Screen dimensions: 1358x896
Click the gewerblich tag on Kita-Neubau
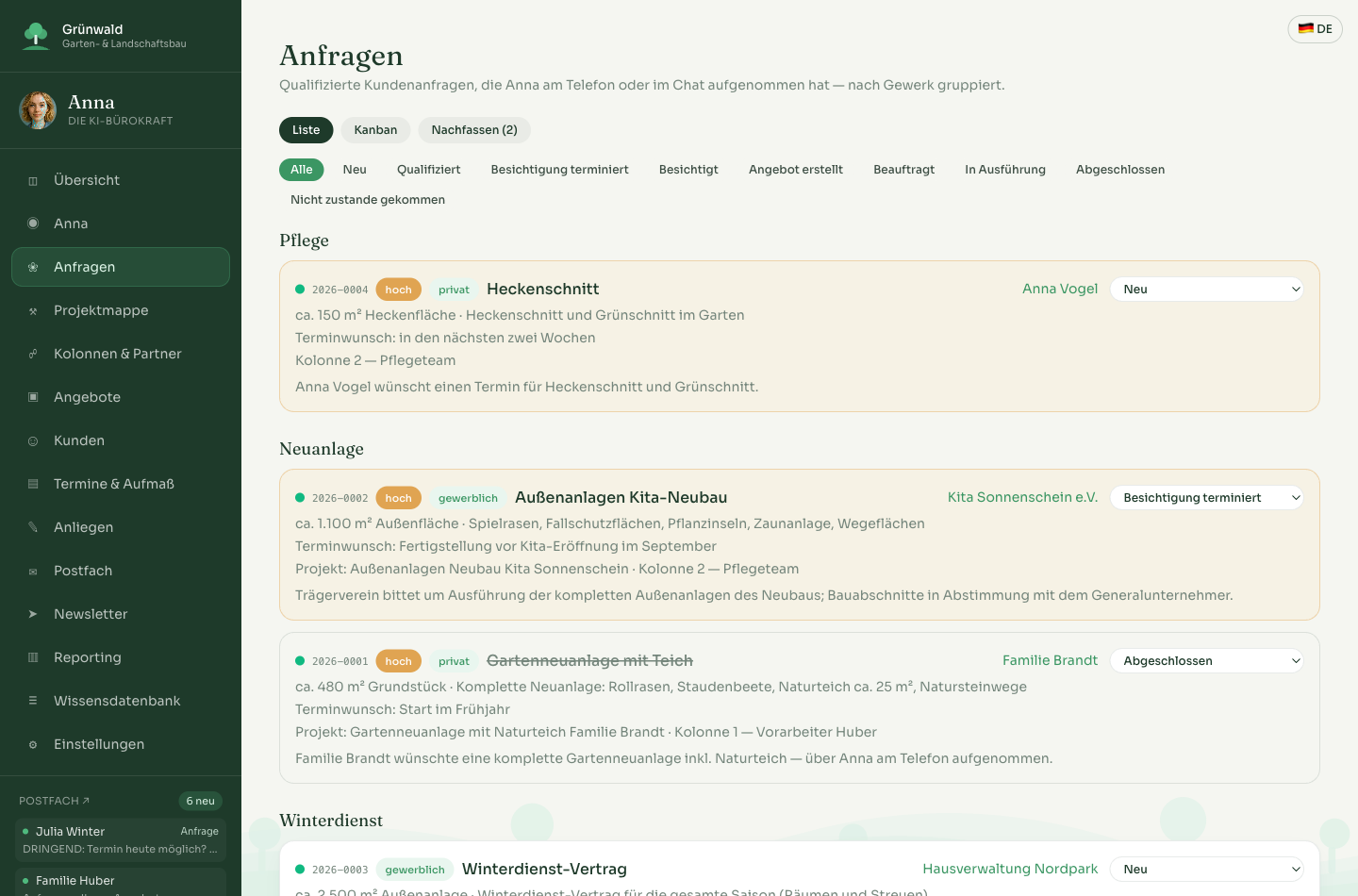(468, 498)
